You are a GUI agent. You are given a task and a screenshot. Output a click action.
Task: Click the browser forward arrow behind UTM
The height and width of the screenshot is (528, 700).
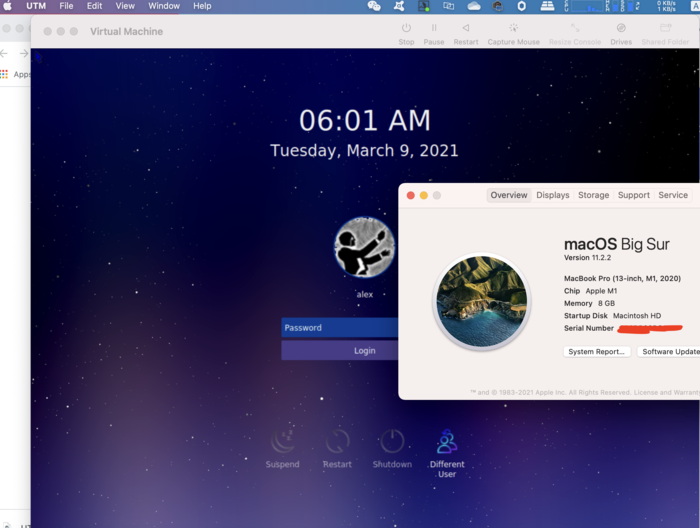(24, 54)
